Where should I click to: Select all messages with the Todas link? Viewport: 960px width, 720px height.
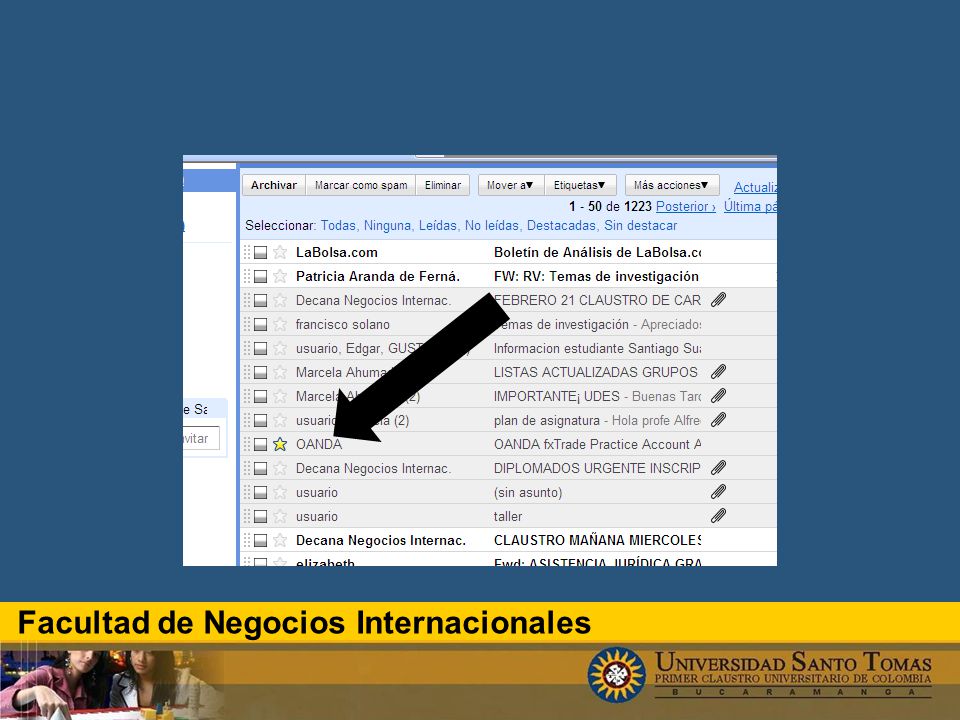(339, 225)
